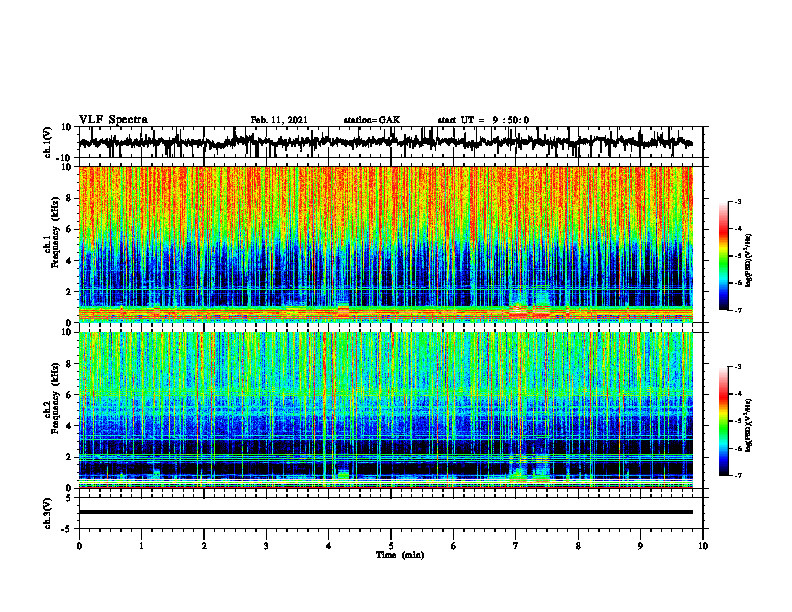Click the "8" kHz tick of ch.1 spectrogram

70,198
